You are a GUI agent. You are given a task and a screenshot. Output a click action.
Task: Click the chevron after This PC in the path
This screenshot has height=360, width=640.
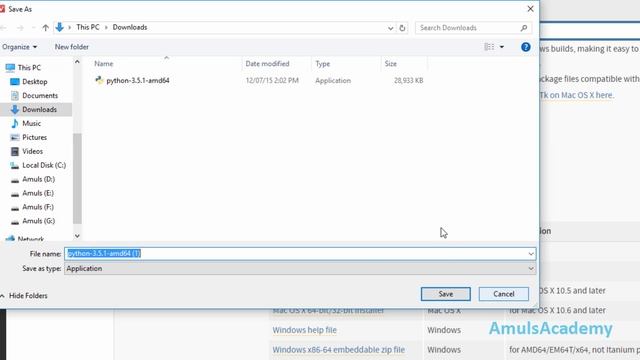click(x=106, y=27)
